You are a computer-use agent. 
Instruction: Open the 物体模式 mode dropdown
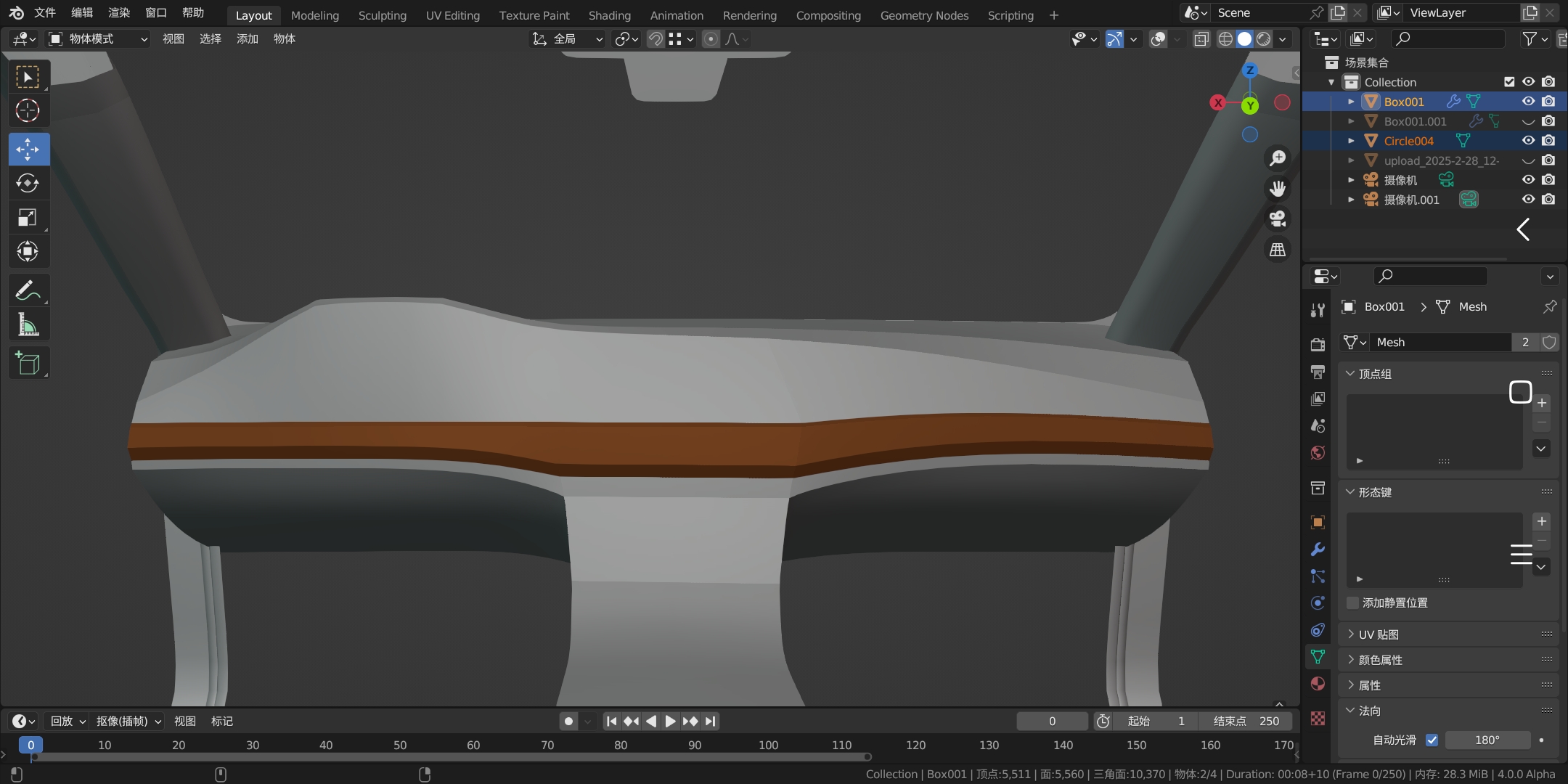click(x=98, y=39)
